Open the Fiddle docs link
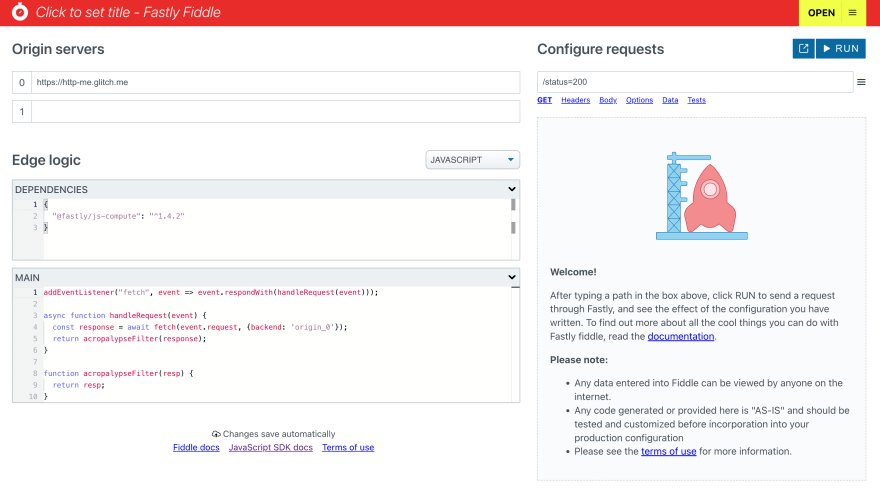 [x=196, y=447]
